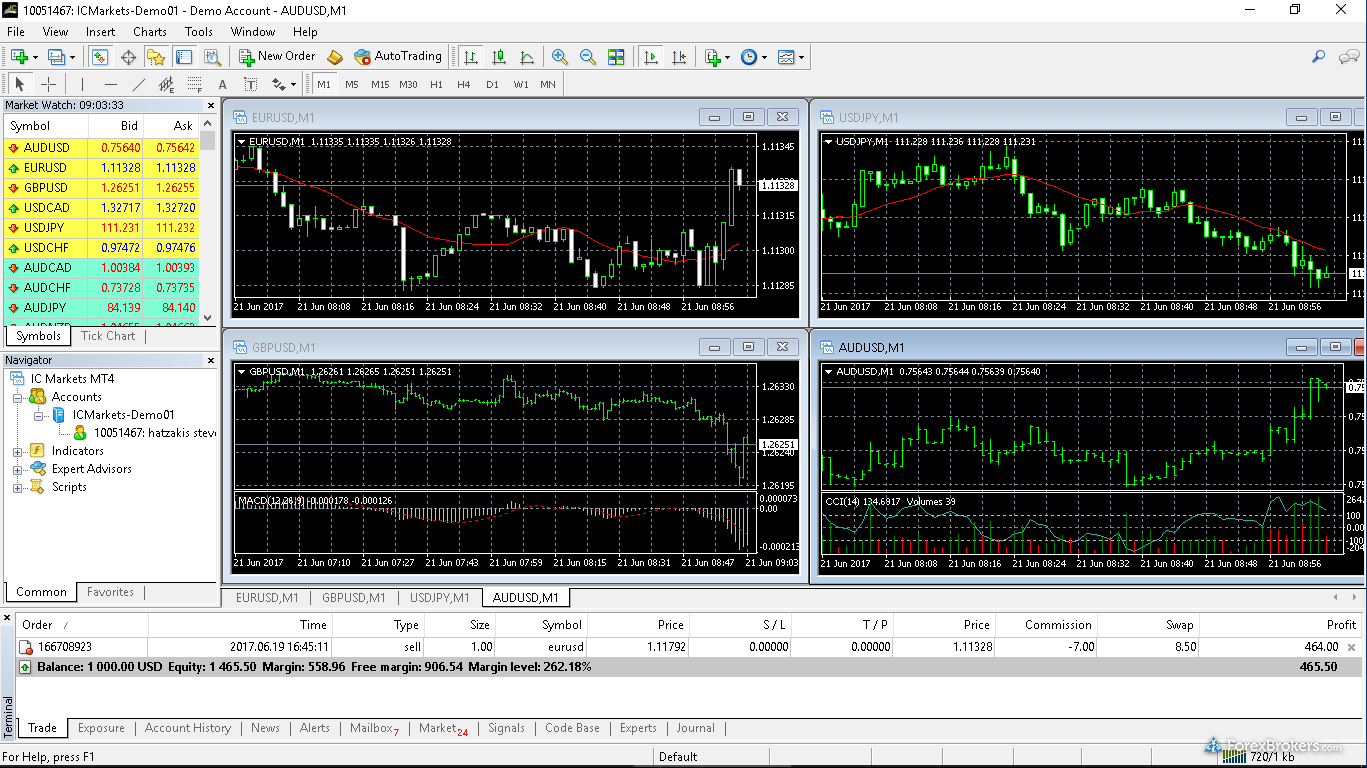1367x768 pixels.
Task: Select the Equidistant Channel tool
Action: [167, 84]
